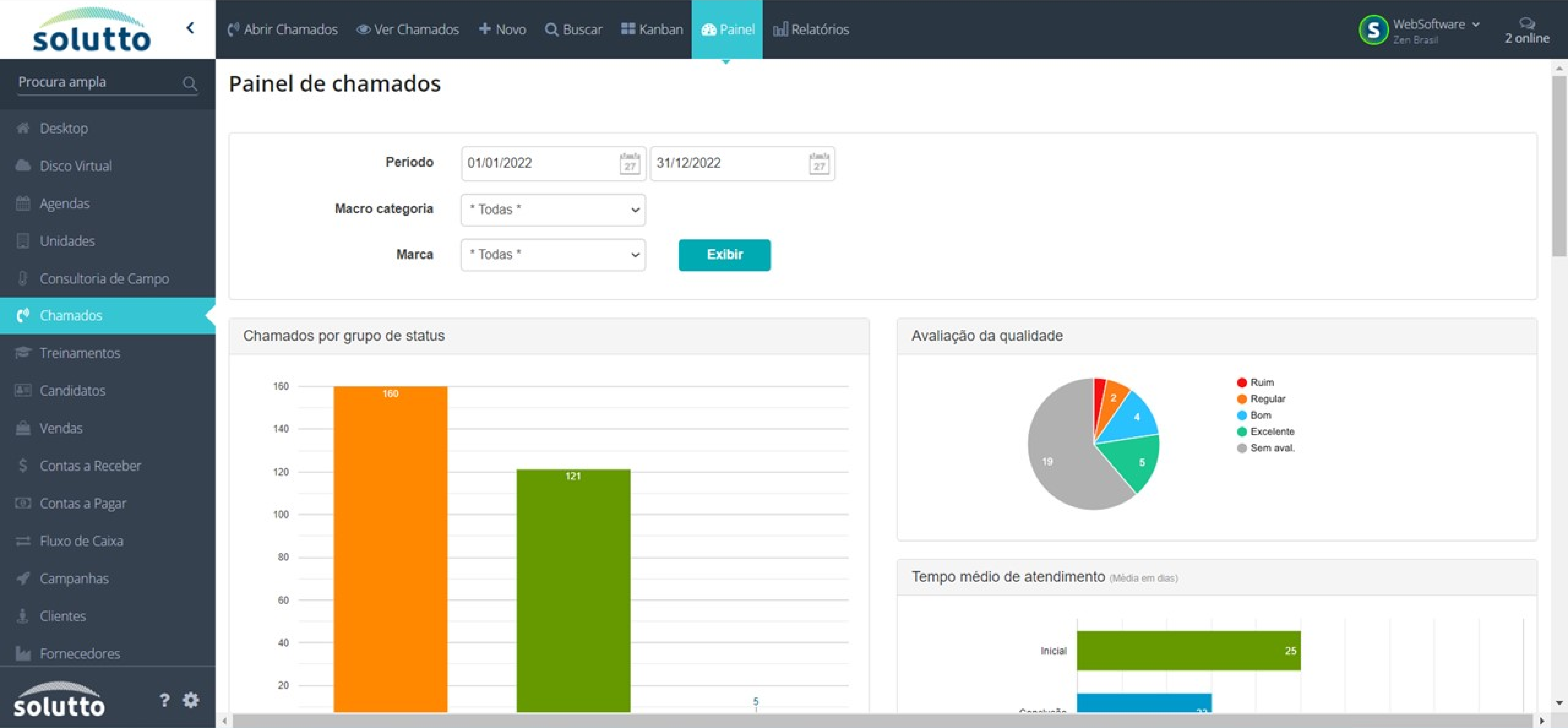Open Relatórios in top navigation
The image size is (1568, 728).
(811, 29)
